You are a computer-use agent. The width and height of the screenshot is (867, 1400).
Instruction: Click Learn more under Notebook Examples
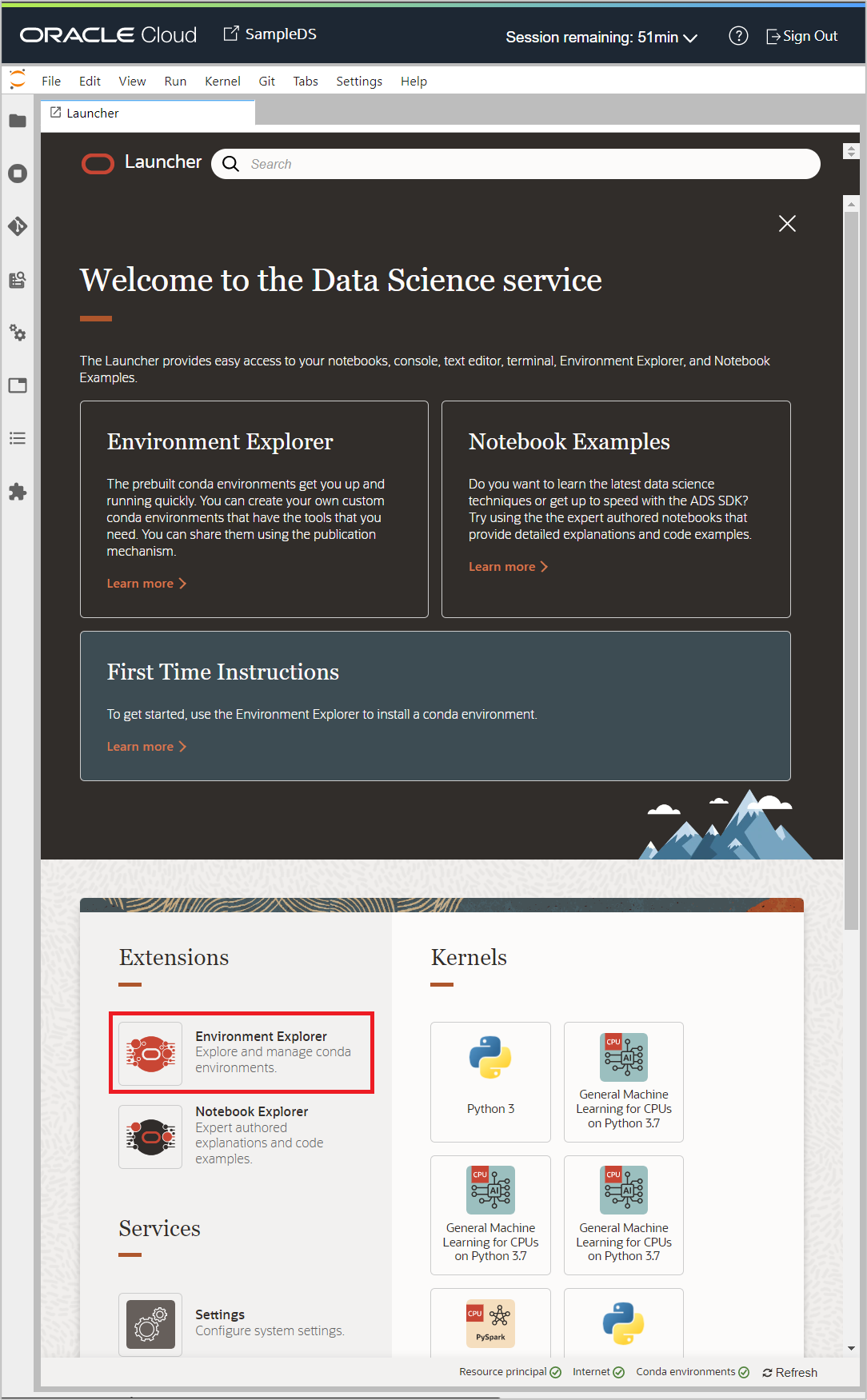point(508,567)
